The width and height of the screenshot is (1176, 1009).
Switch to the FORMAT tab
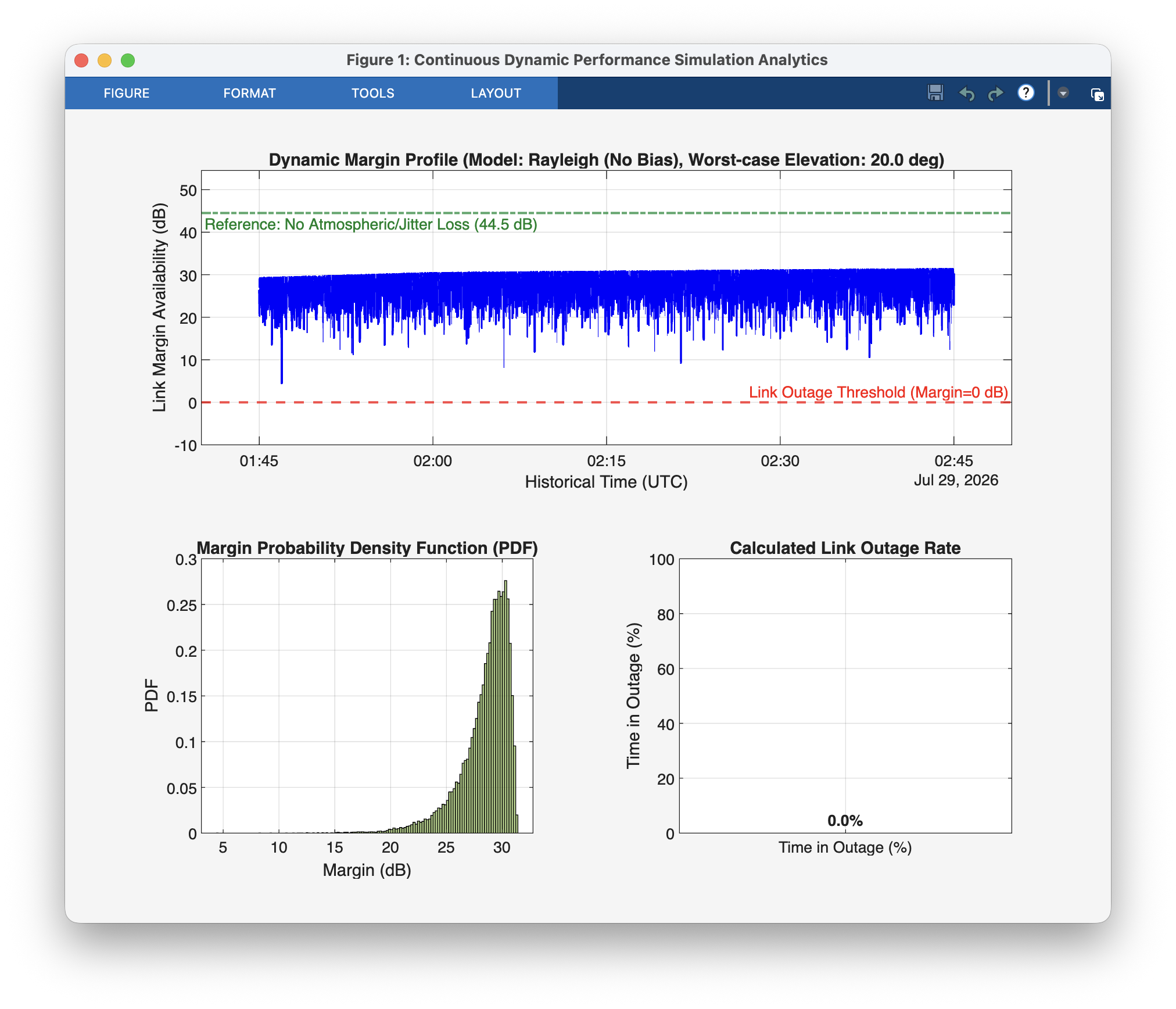point(249,93)
